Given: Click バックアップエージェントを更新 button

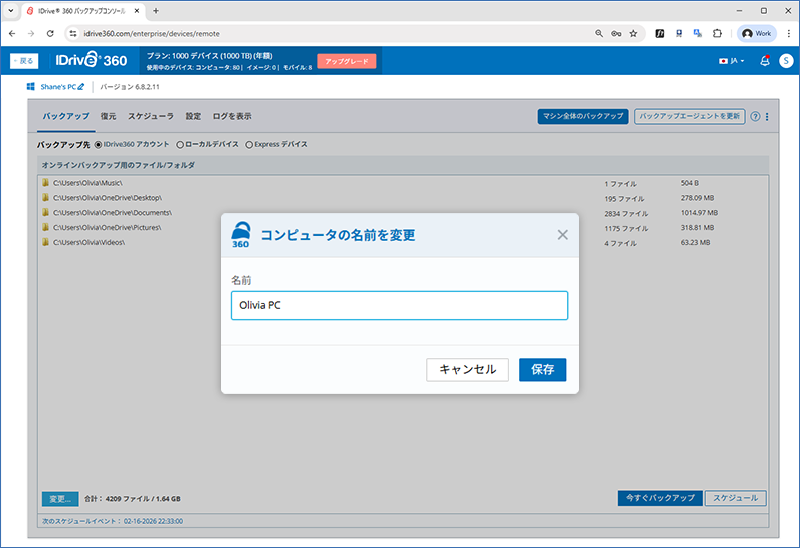Looking at the screenshot, I should click(689, 116).
